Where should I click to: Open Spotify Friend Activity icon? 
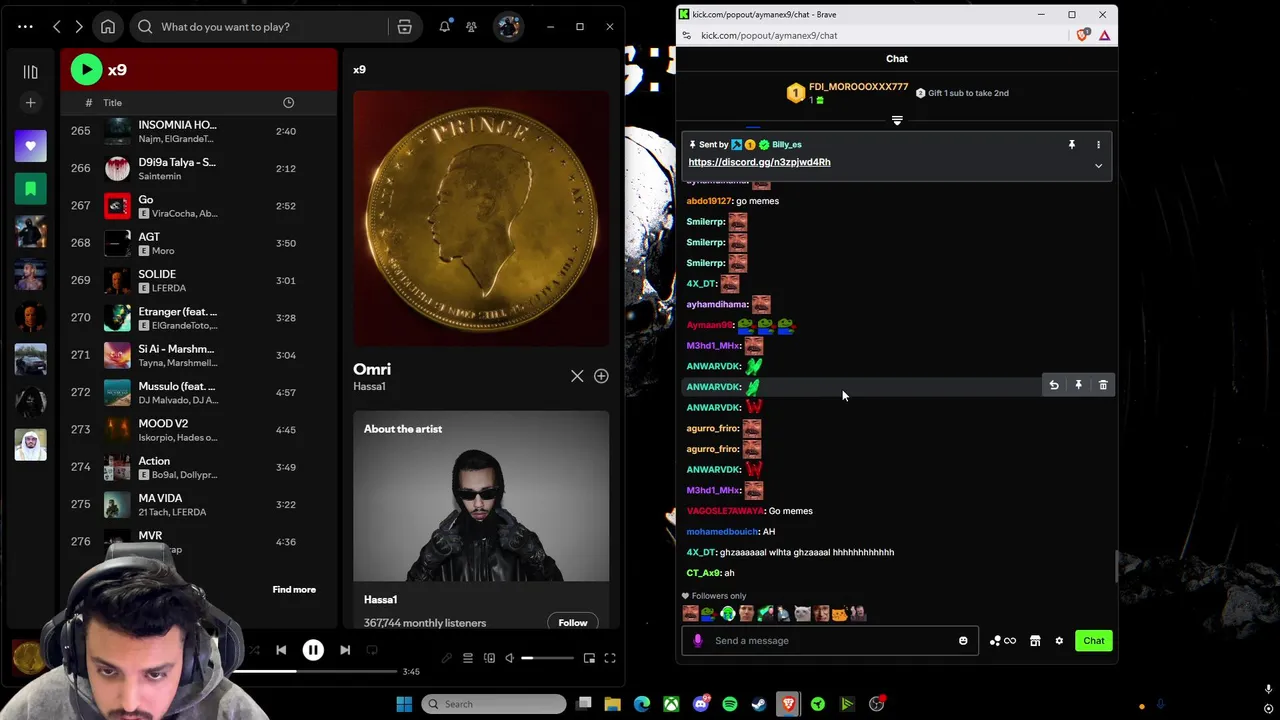[471, 27]
